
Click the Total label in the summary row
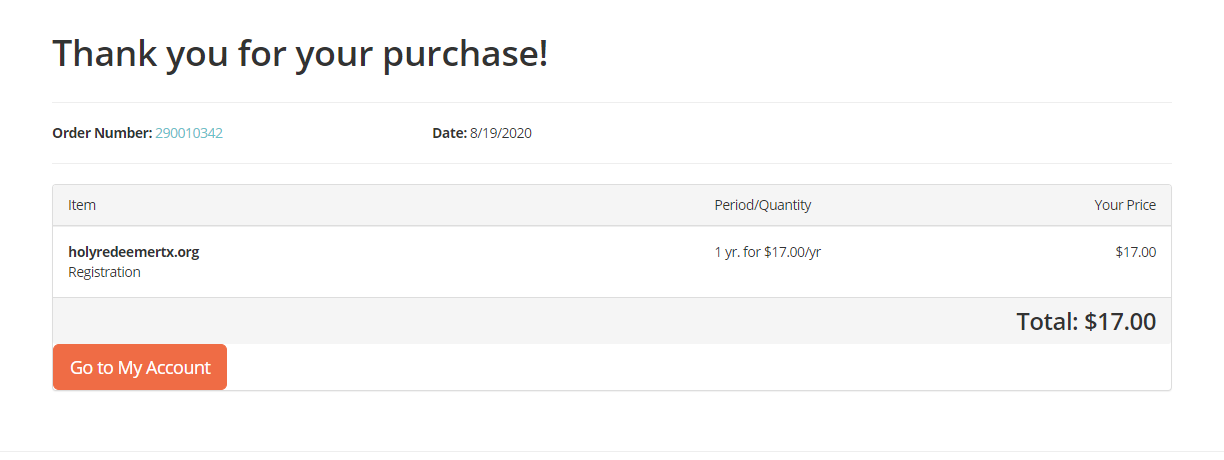click(1046, 322)
